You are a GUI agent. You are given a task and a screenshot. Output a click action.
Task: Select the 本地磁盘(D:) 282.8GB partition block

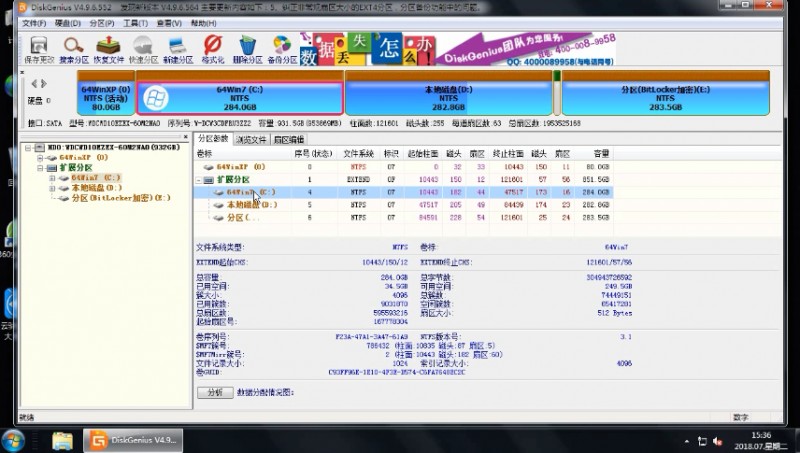point(448,93)
